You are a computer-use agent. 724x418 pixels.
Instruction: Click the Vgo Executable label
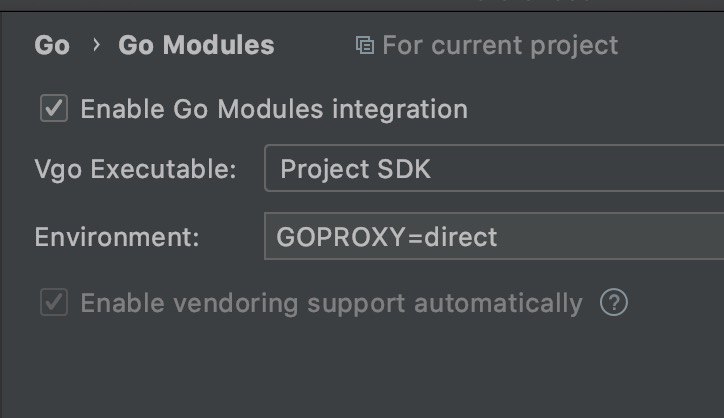click(x=136, y=169)
